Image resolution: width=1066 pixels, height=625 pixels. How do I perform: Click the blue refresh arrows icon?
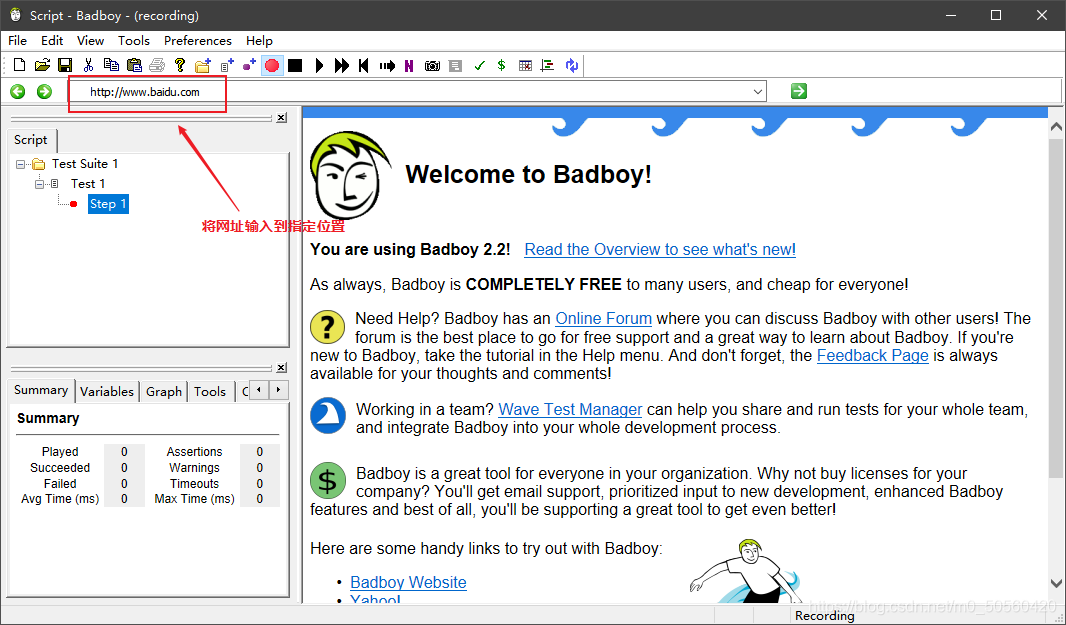point(572,65)
